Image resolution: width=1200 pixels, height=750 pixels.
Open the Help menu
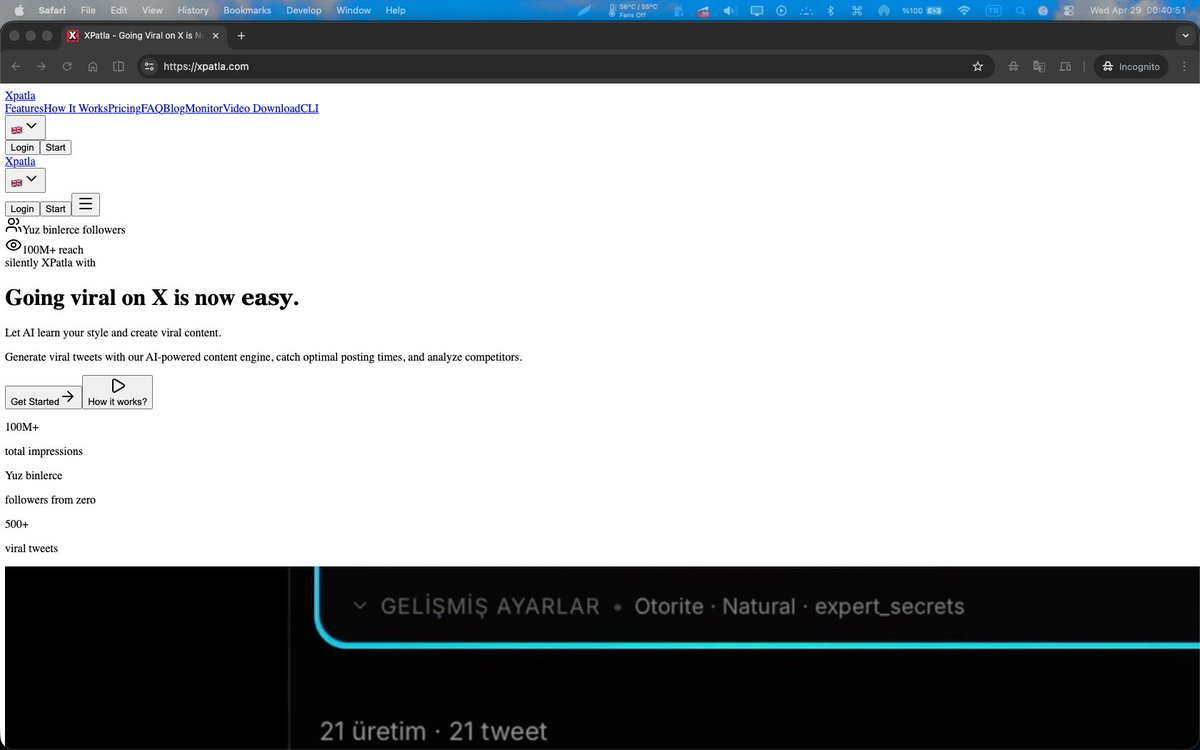click(x=395, y=10)
